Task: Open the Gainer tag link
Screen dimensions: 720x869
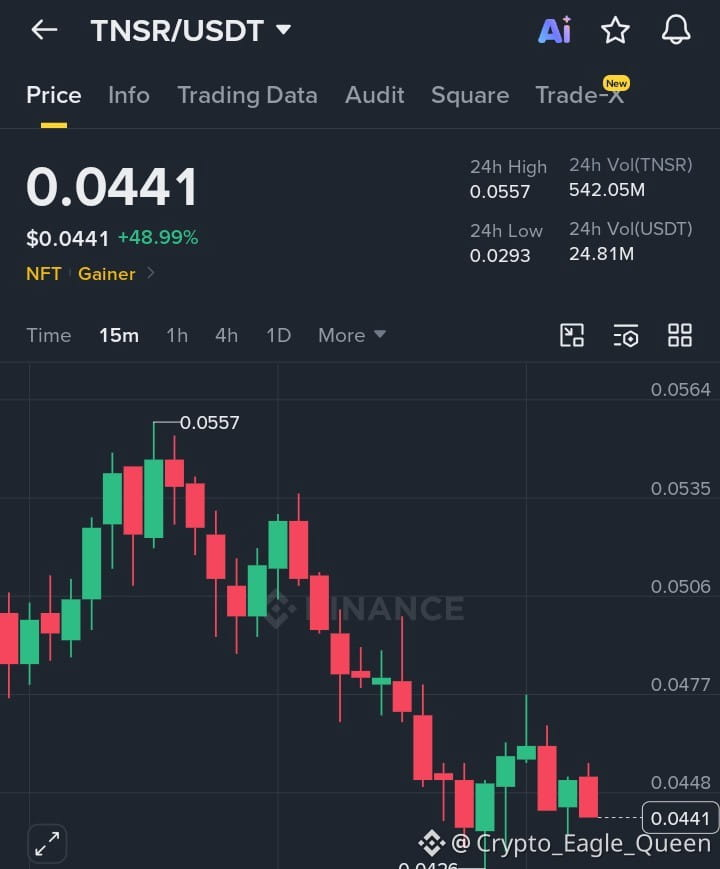Action: tap(106, 274)
